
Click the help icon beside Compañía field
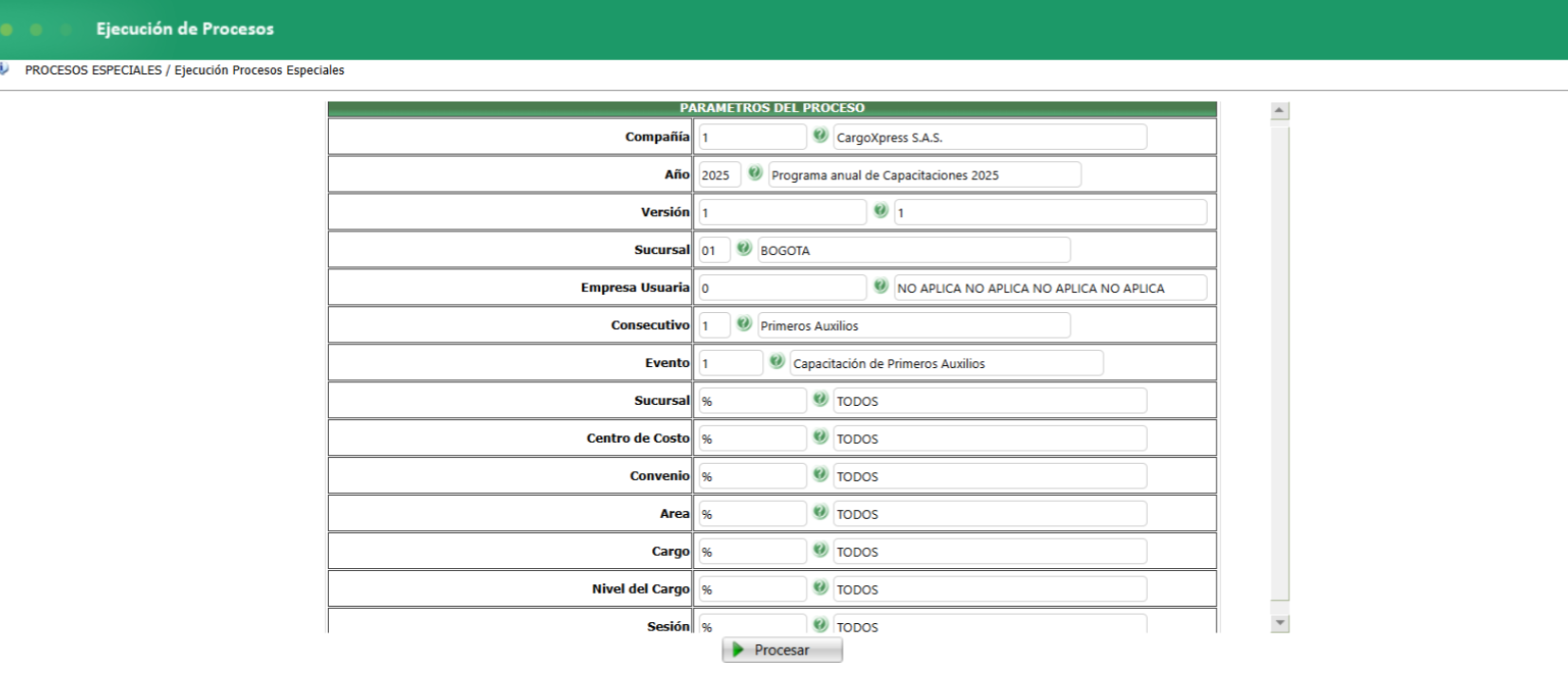tap(820, 136)
